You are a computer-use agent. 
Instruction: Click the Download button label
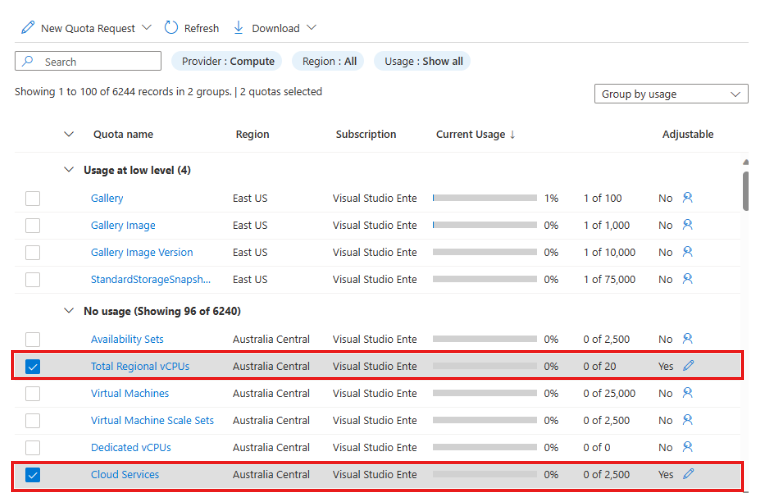(x=276, y=28)
